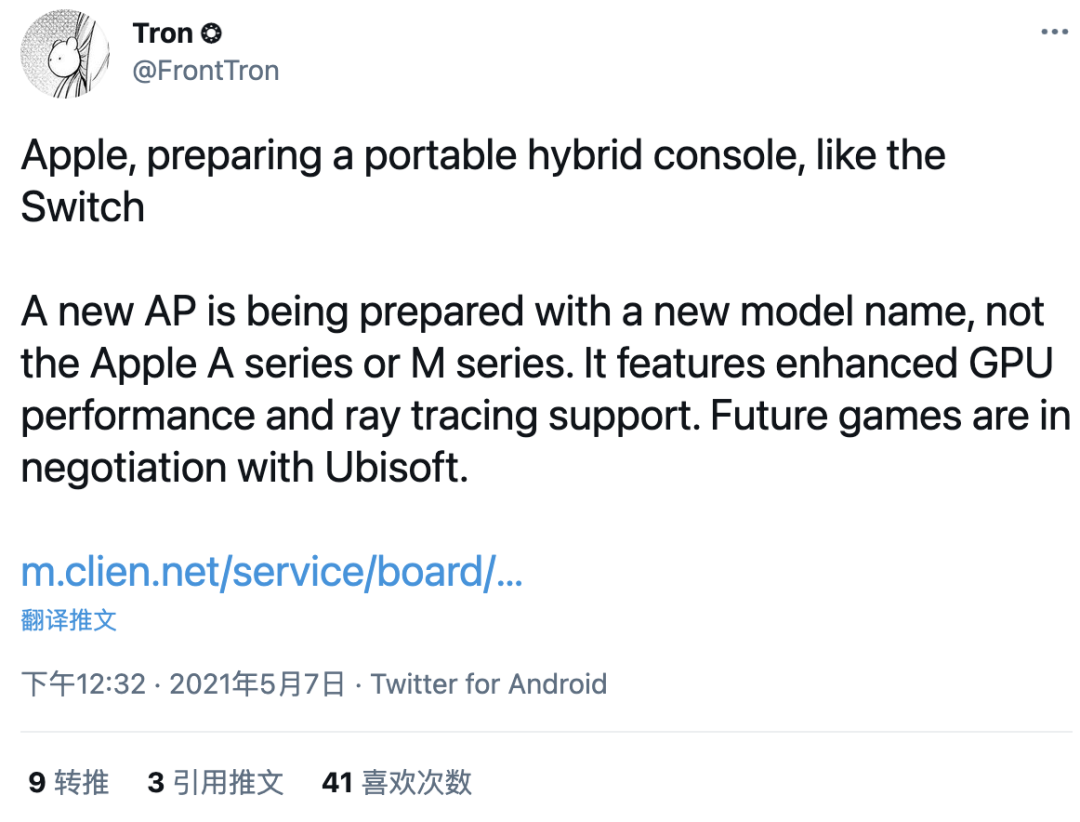The height and width of the screenshot is (822, 1080).
Task: Click the display name Tron
Action: pyautogui.click(x=163, y=33)
